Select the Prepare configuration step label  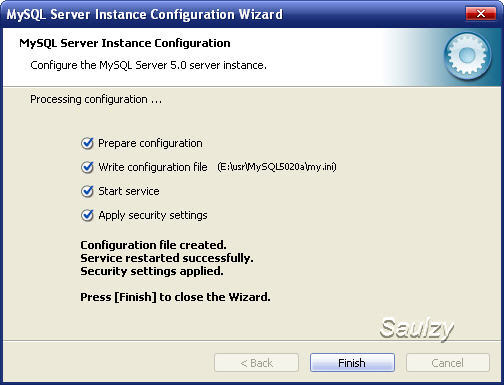150,143
